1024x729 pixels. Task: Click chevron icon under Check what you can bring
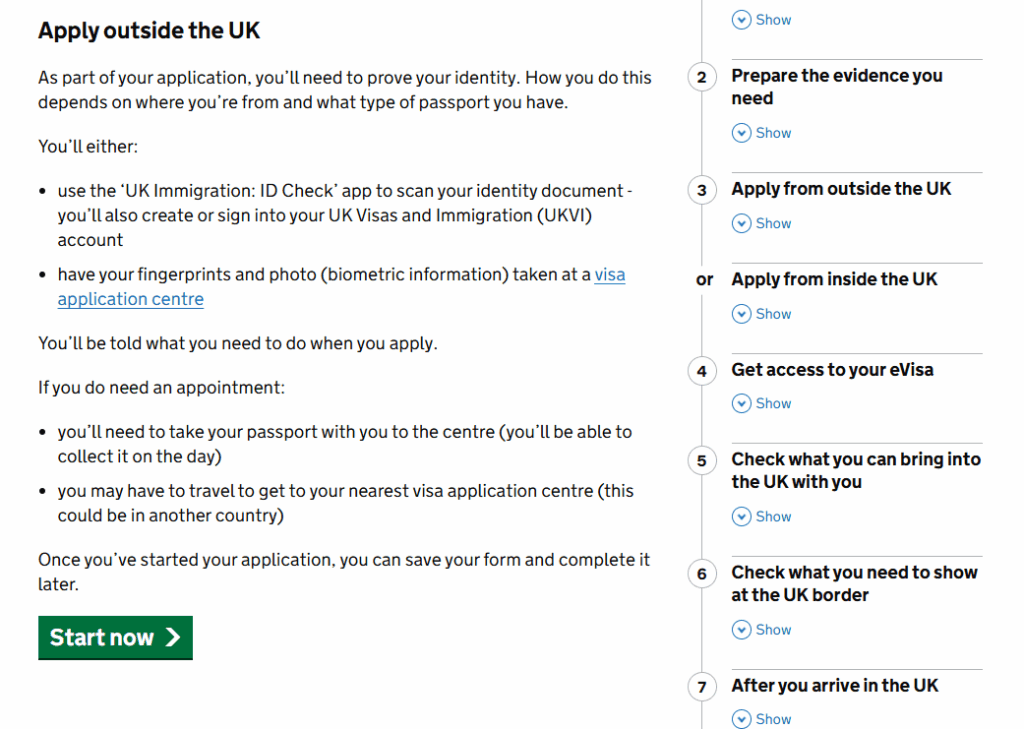click(x=741, y=517)
